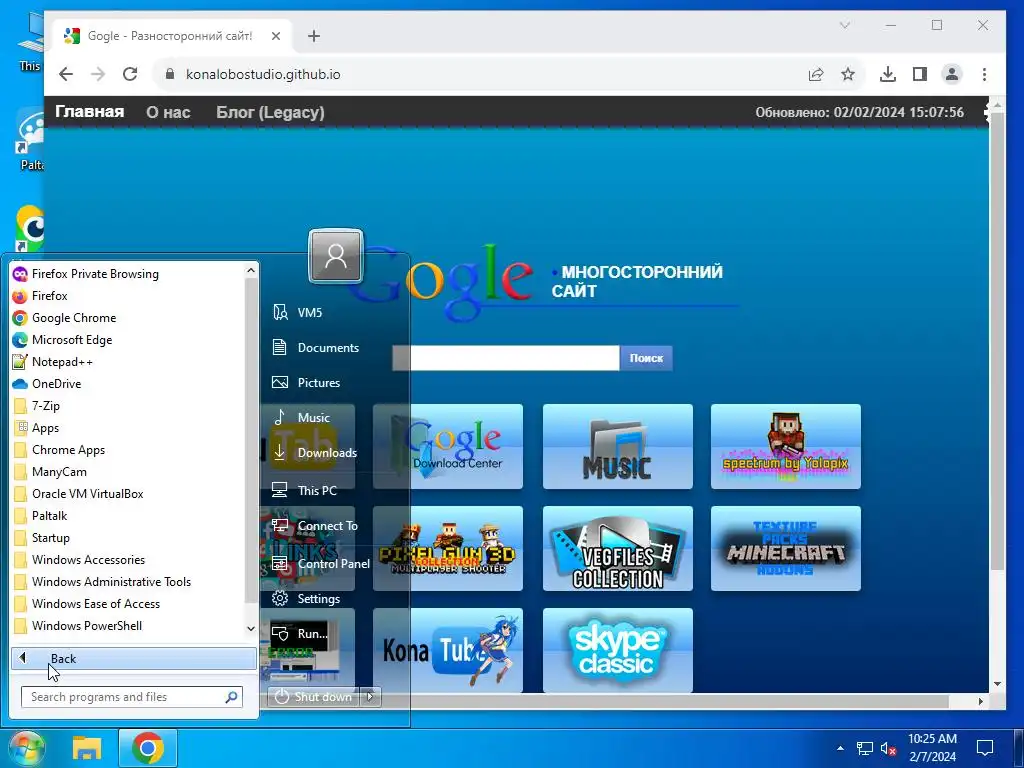Open the Skype Classic tile

pyautogui.click(x=618, y=650)
